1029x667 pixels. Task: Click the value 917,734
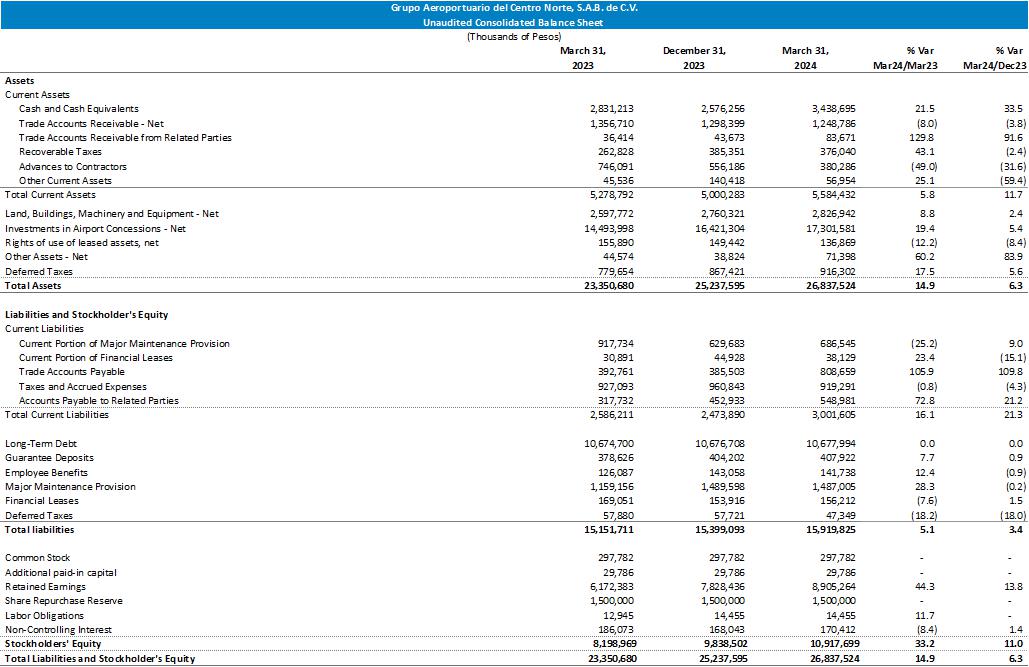click(616, 344)
